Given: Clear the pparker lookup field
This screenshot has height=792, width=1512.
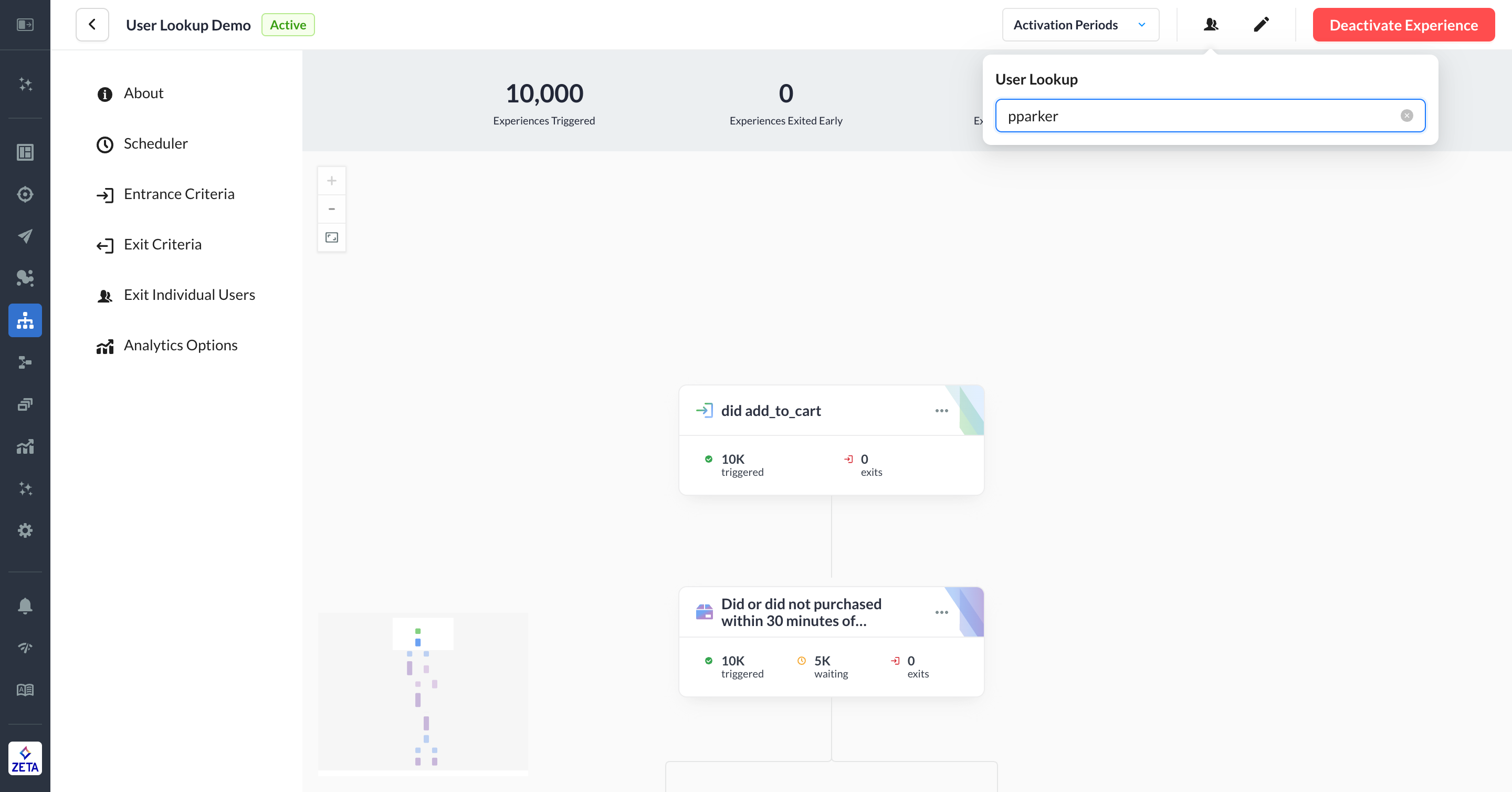Looking at the screenshot, I should coord(1406,116).
